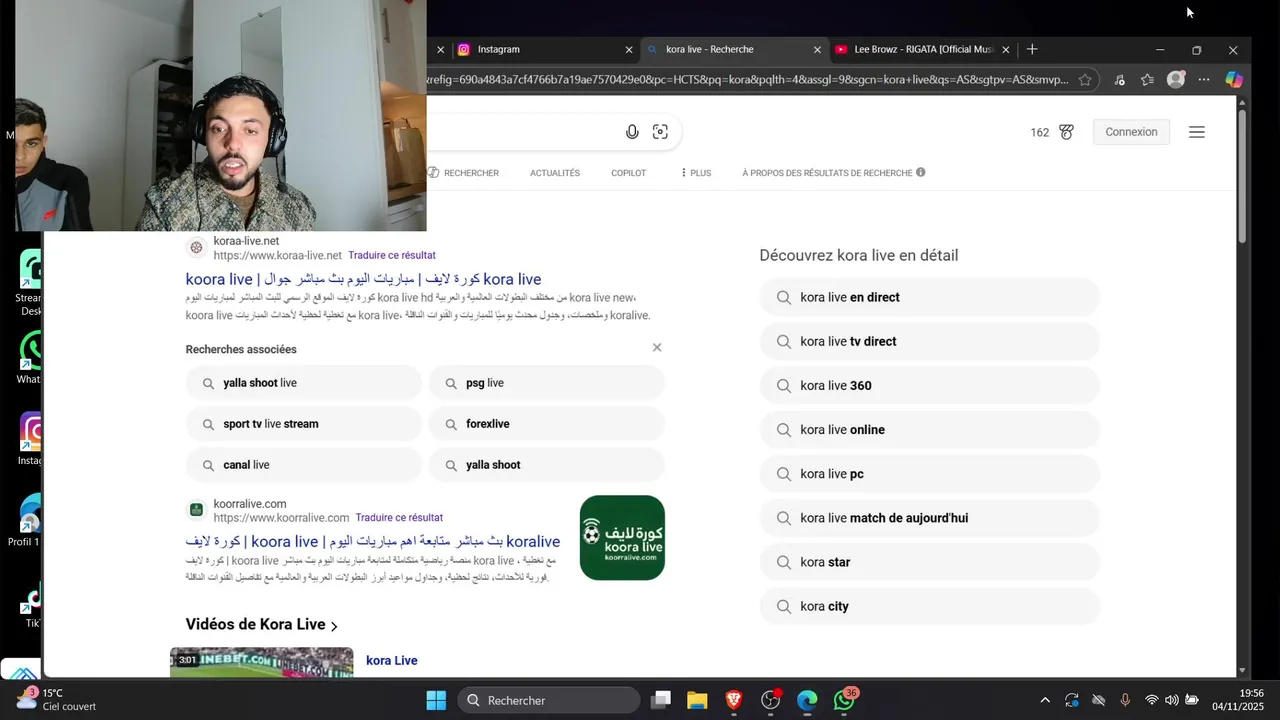Image resolution: width=1280 pixels, height=720 pixels.
Task: Close the Instagram tab
Action: (629, 49)
